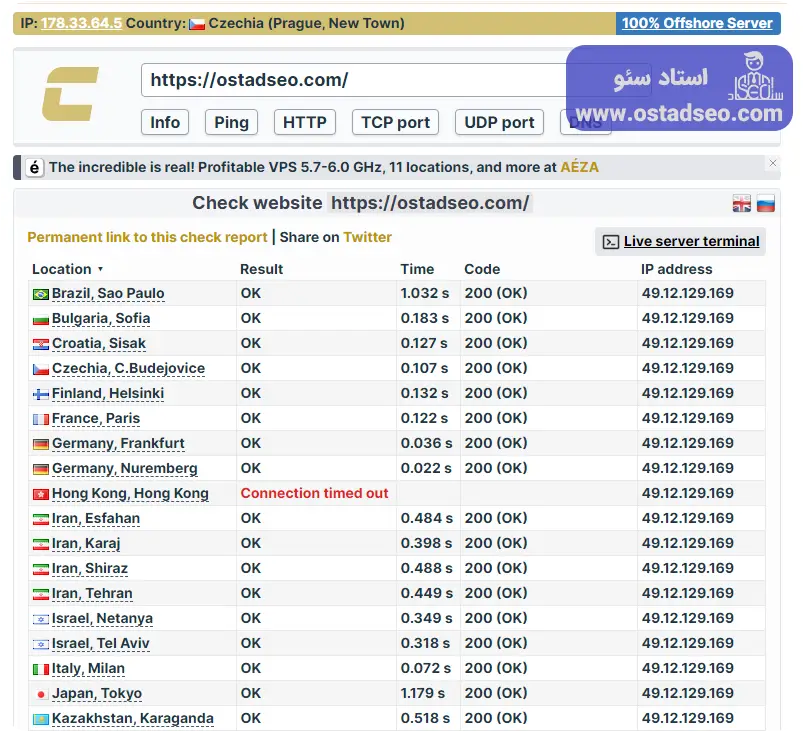Click the website URL in Check website heading
Screen dimensions: 807x735
[430, 203]
